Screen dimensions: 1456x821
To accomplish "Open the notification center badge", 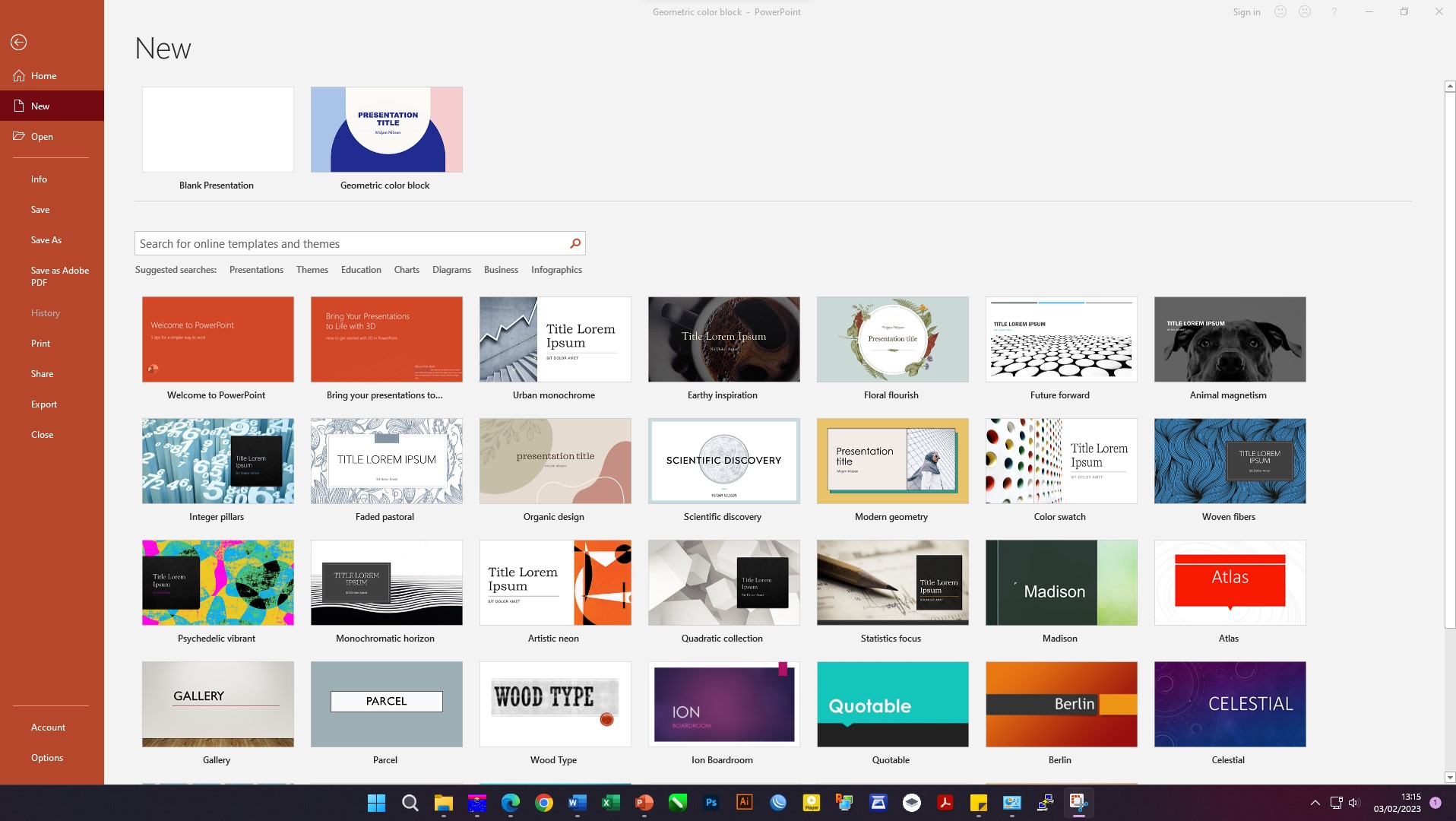I will point(1435,803).
